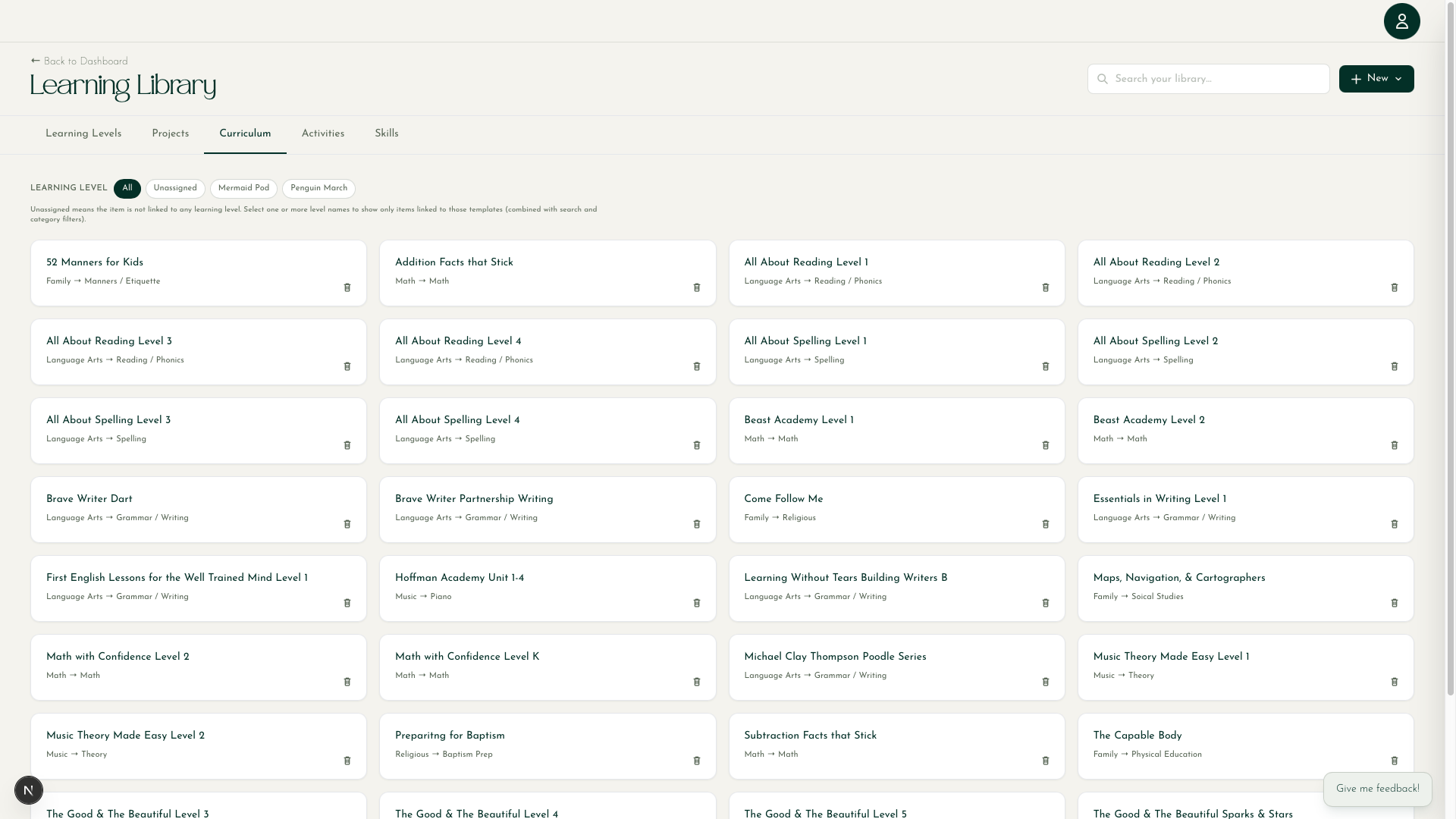Delete Music Theory Made Easy Level 1
1456x819 pixels.
tap(1395, 682)
